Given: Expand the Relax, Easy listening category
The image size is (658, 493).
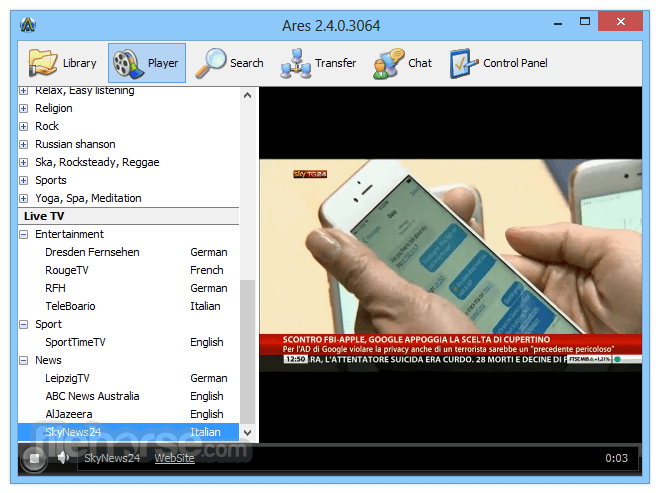Looking at the screenshot, I should click(24, 91).
